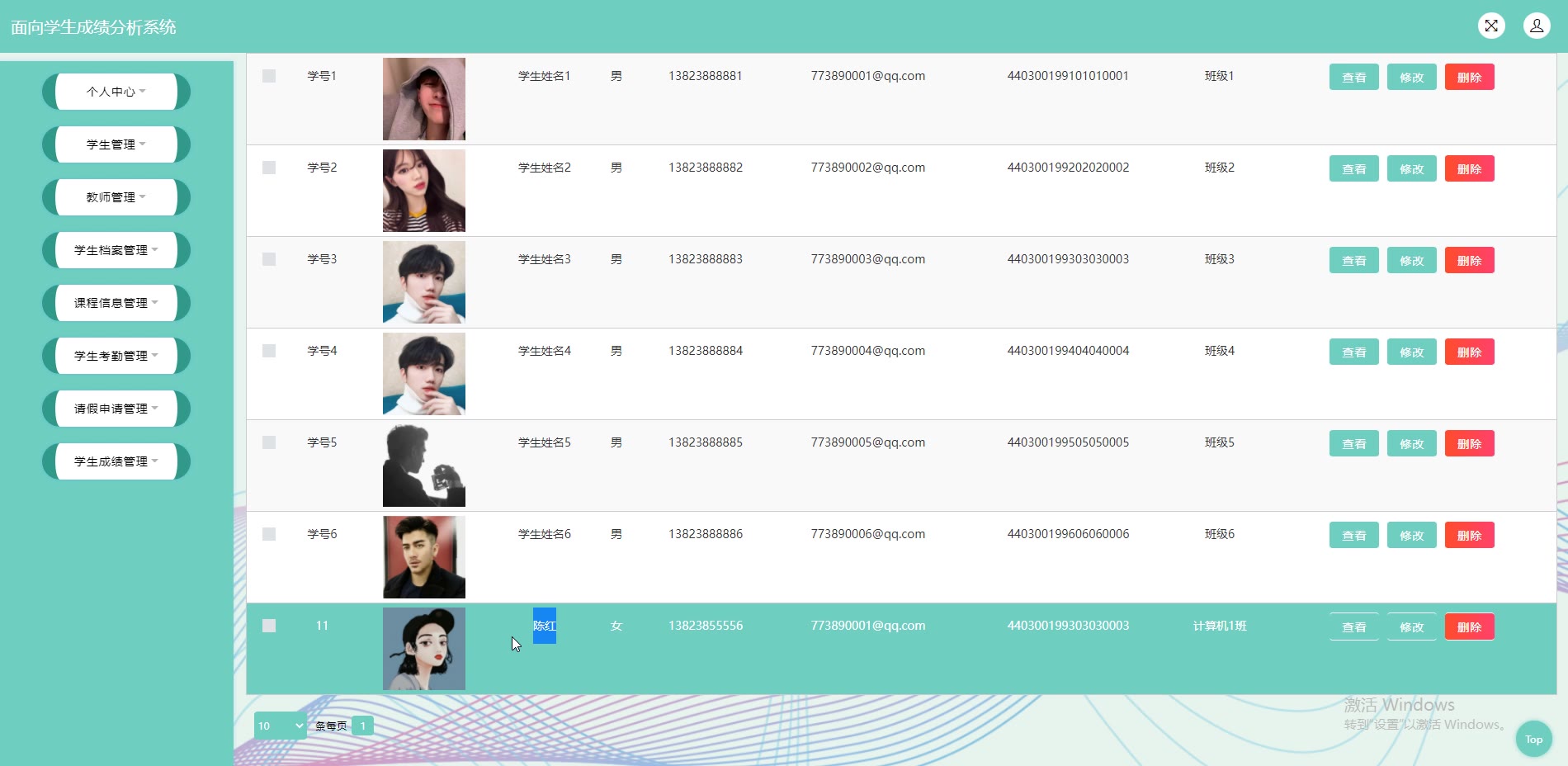View the 学生姓名6 record
Image resolution: width=1568 pixels, height=766 pixels.
1353,535
